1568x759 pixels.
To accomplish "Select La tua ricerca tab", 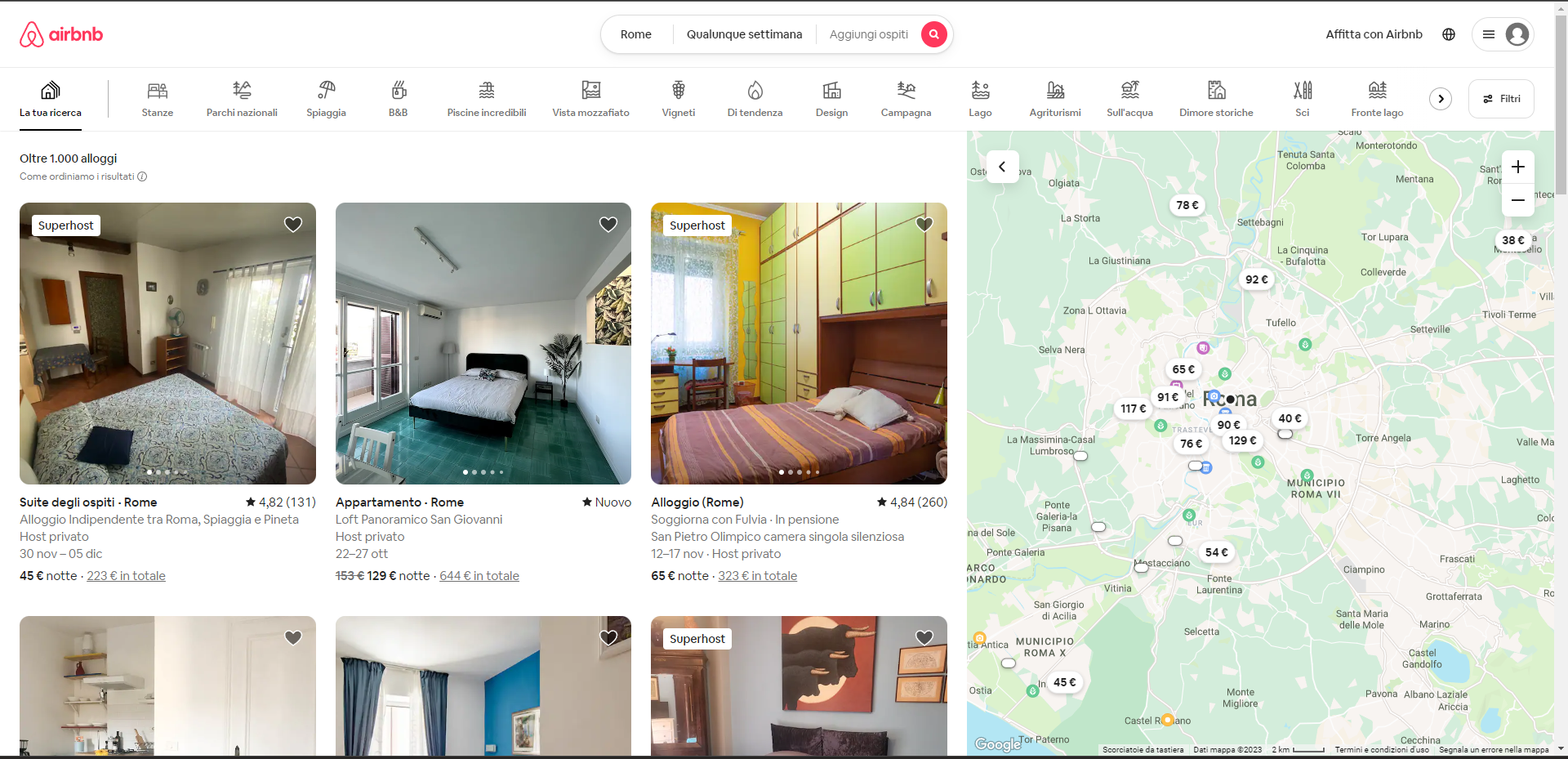I will point(51,100).
